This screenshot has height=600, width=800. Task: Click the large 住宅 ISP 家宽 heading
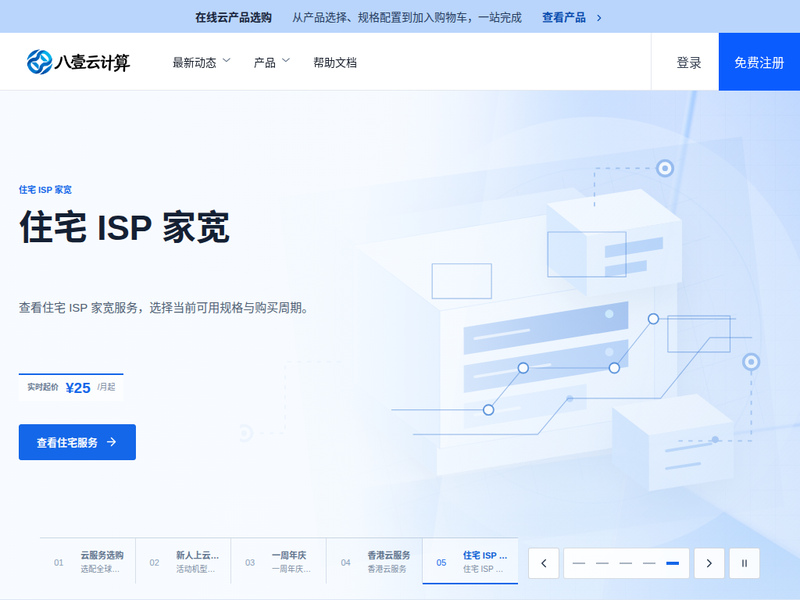124,227
